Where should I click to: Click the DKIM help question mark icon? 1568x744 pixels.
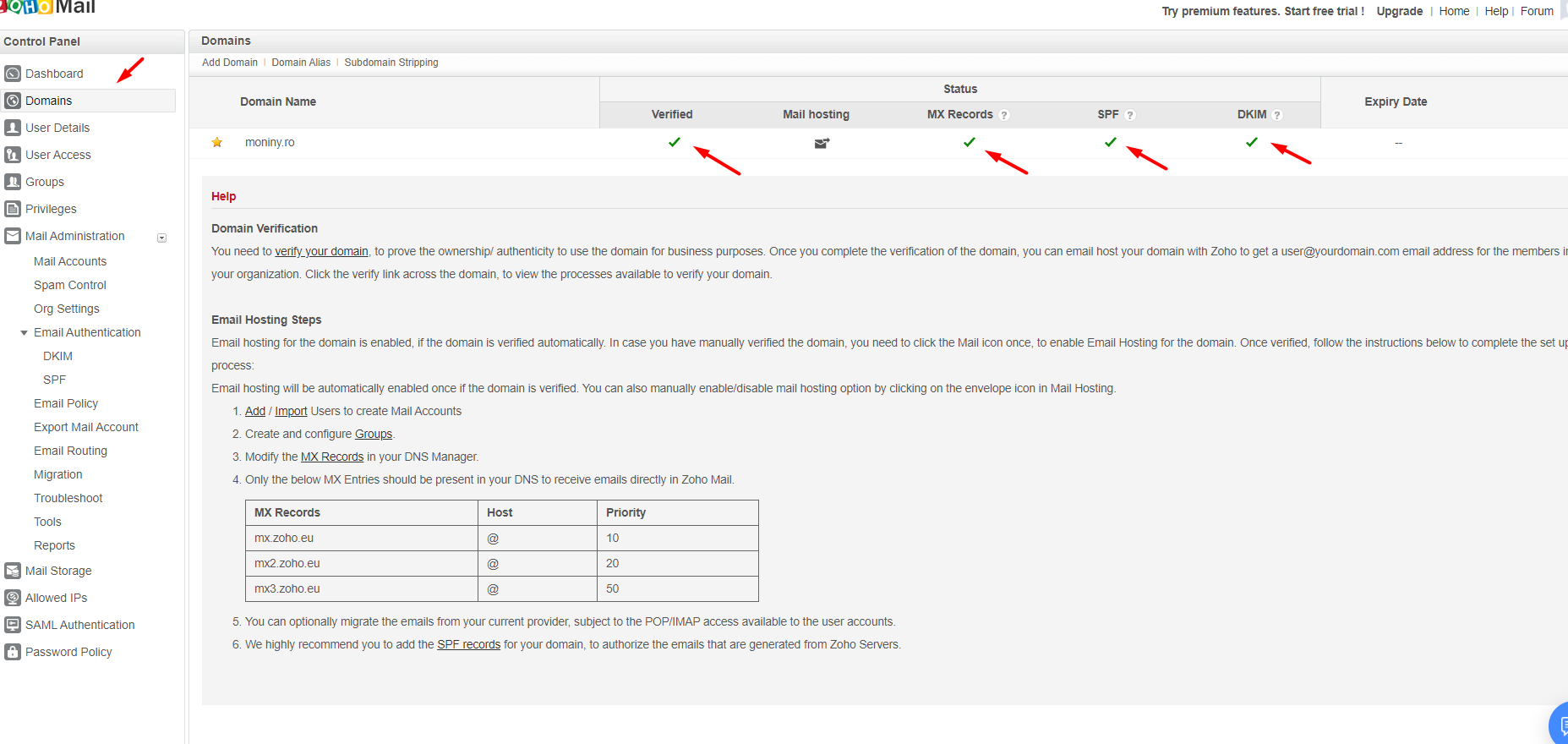click(x=1277, y=115)
